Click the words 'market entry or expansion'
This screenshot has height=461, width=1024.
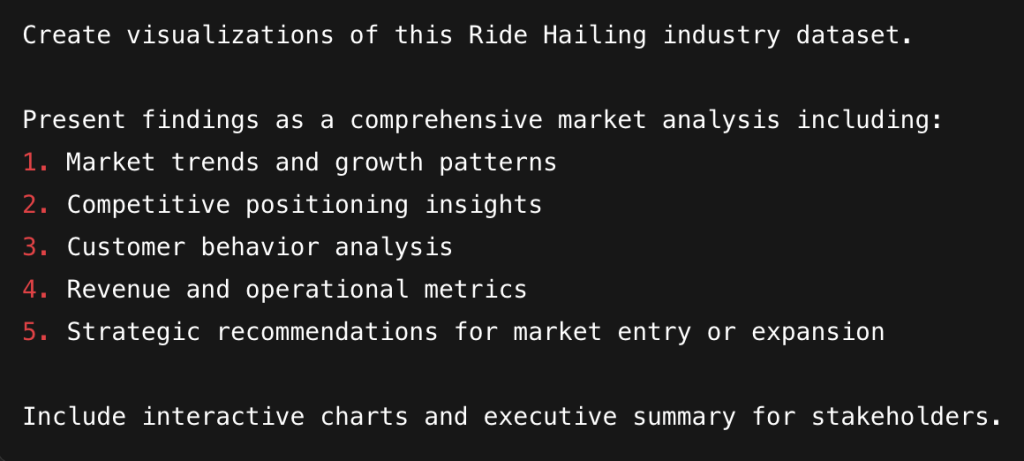click(x=699, y=332)
